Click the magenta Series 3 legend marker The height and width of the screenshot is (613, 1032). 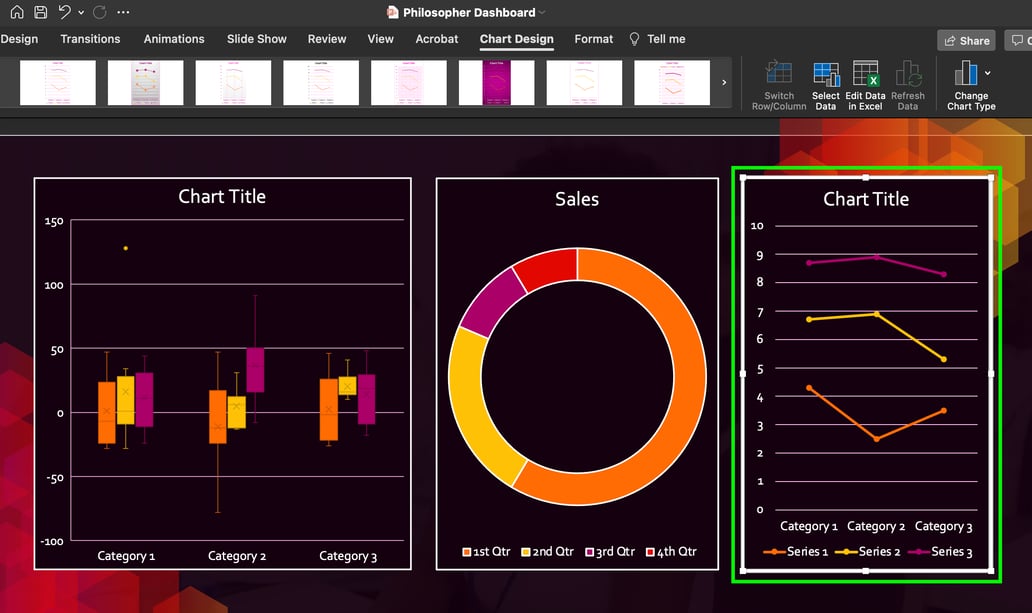[918, 551]
